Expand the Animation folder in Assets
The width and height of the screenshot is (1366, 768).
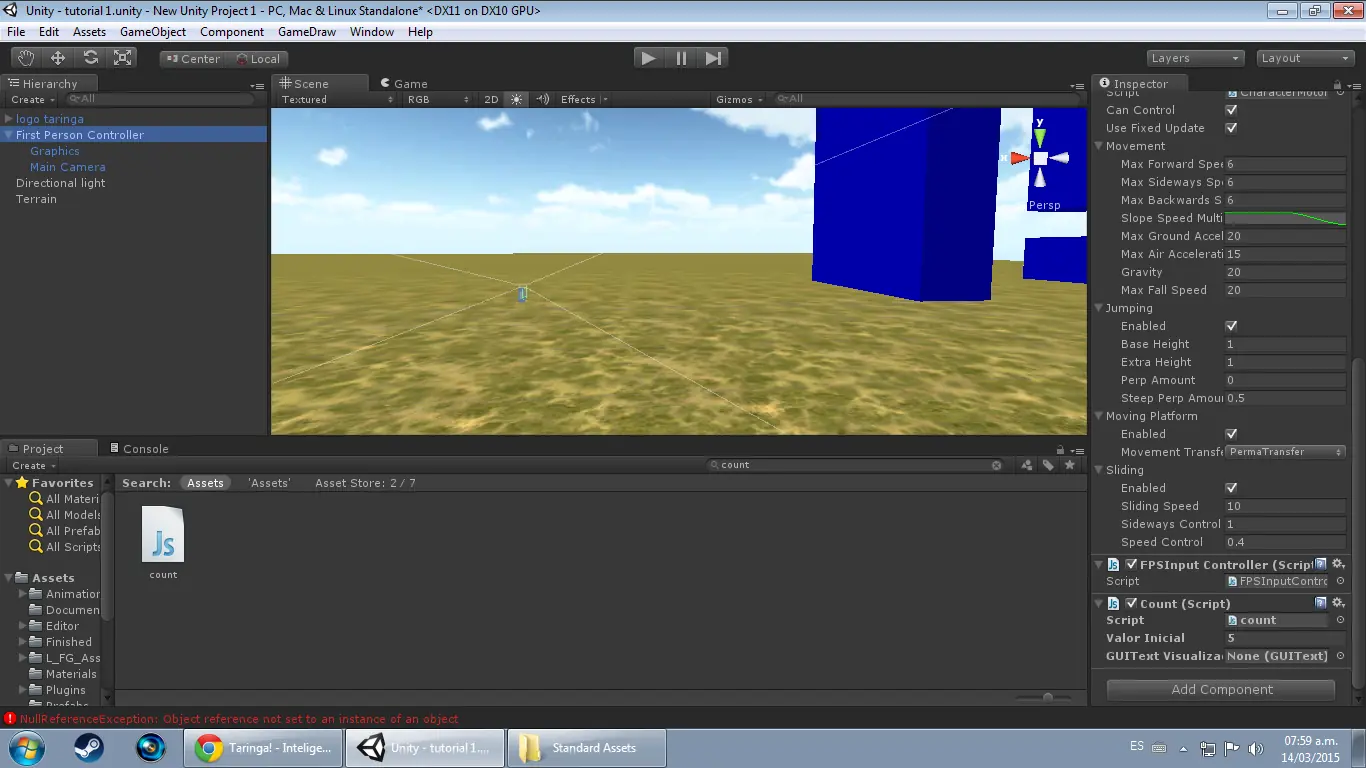pyautogui.click(x=23, y=594)
